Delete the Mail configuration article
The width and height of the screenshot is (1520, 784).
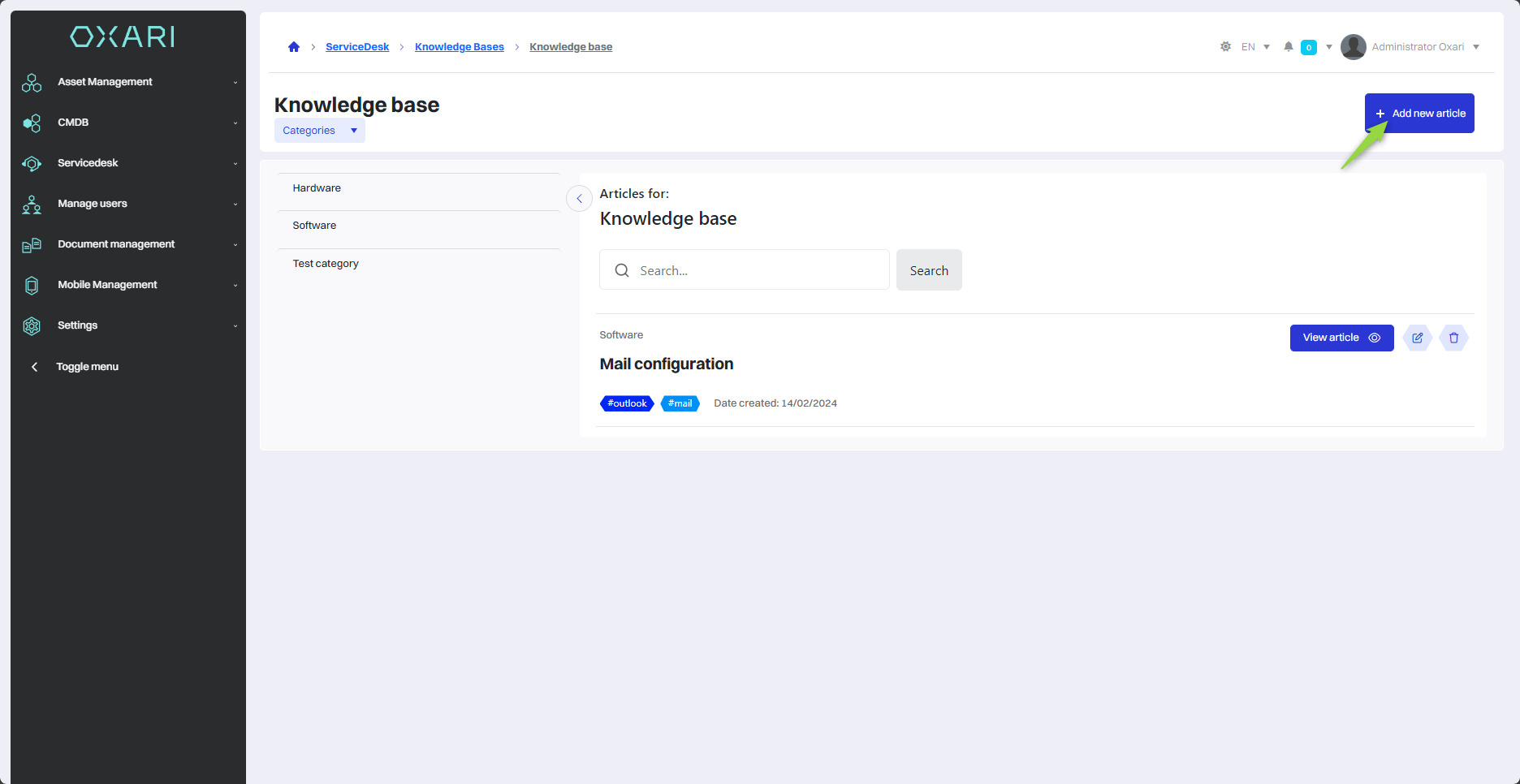point(1453,338)
